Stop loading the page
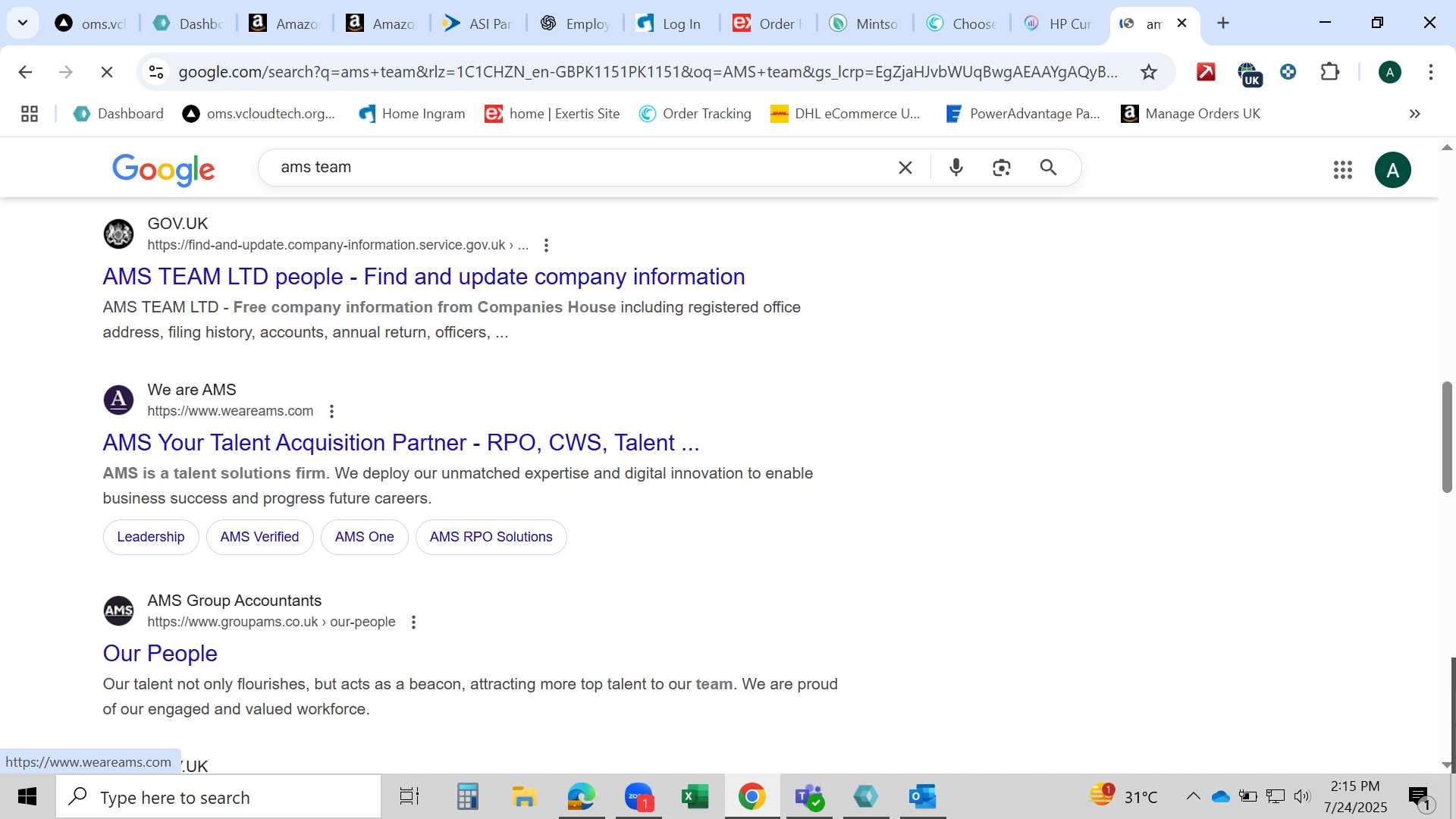Viewport: 1456px width, 819px height. point(107,72)
